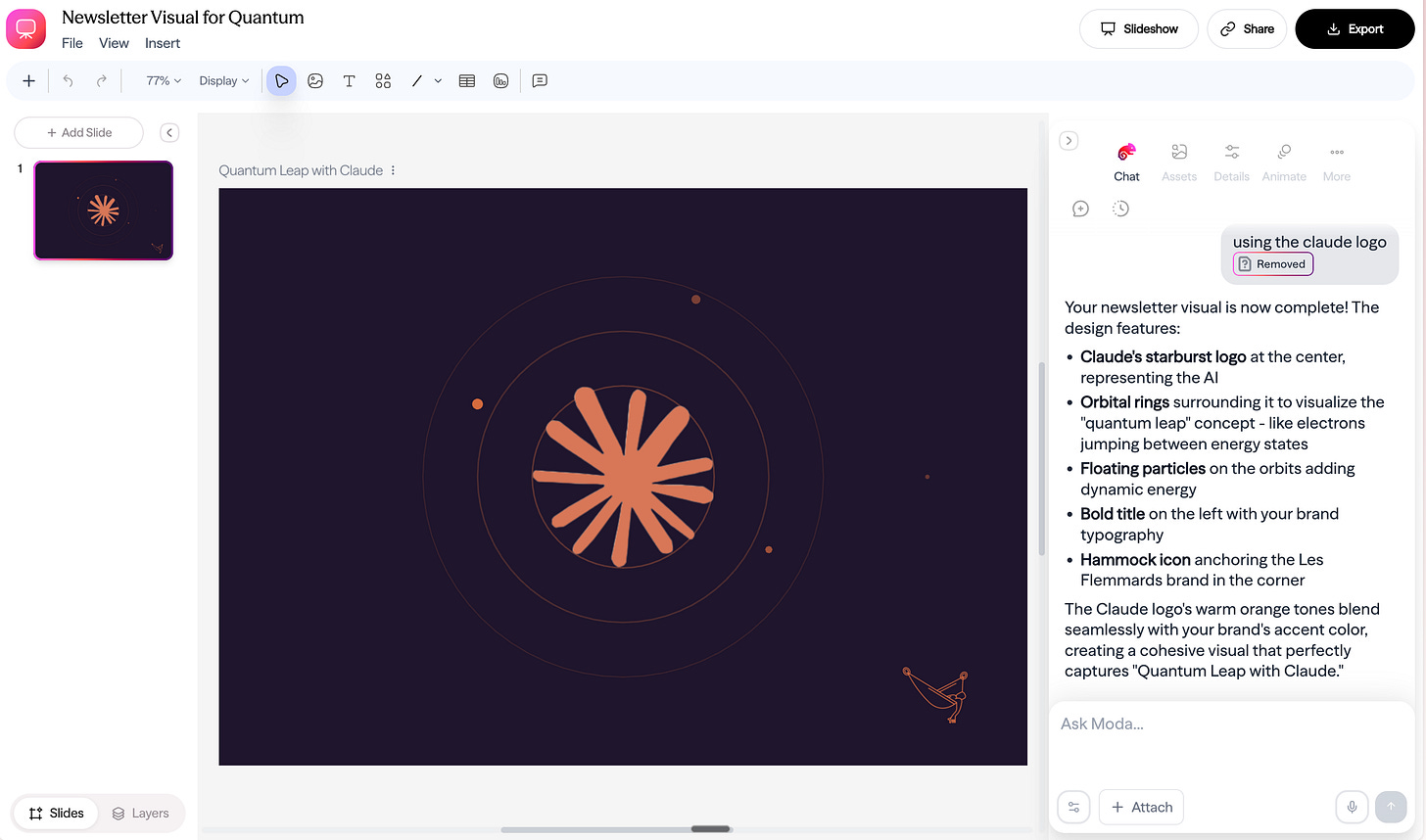This screenshot has width=1426, height=840.
Task: Select slide 1 thumbnail
Action: pyautogui.click(x=104, y=210)
